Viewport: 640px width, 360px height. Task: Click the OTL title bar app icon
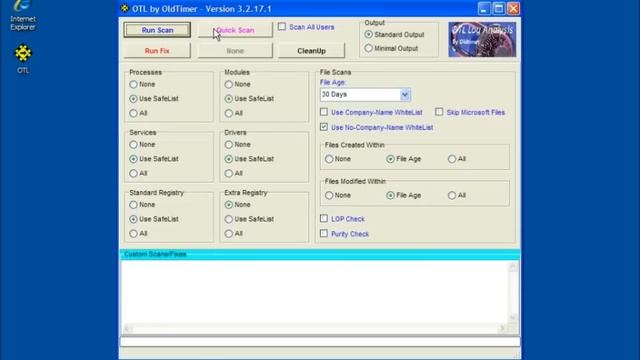(125, 8)
